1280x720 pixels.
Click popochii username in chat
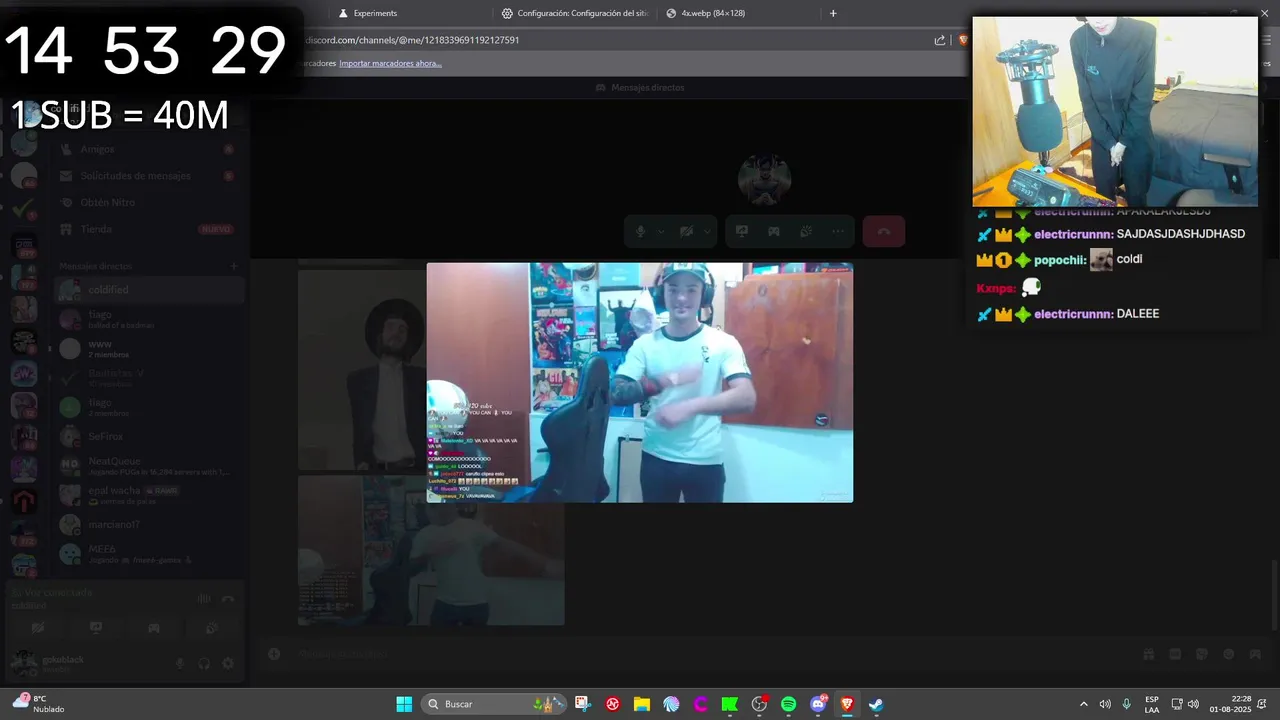coord(1060,259)
